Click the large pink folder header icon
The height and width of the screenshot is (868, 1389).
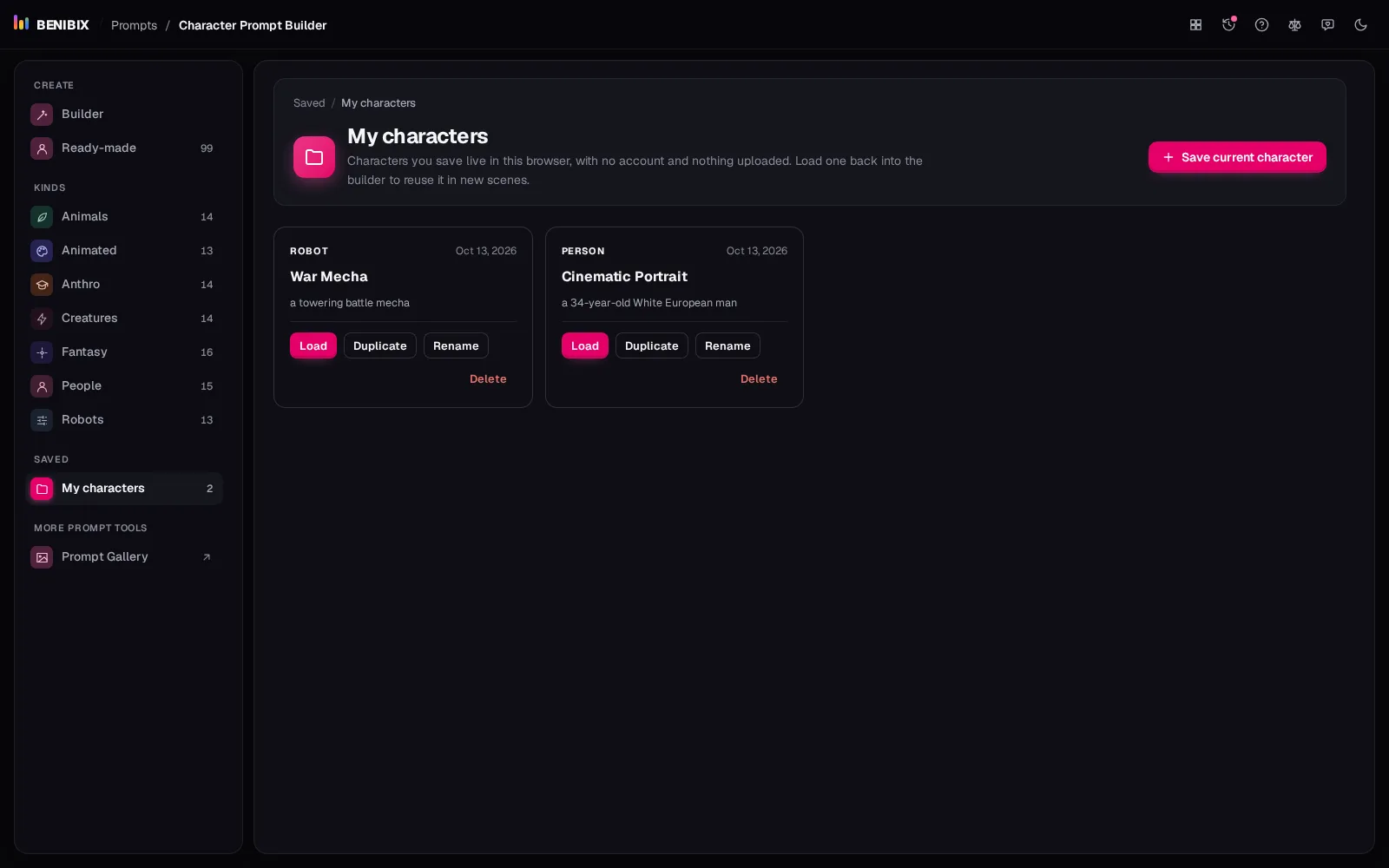[314, 157]
